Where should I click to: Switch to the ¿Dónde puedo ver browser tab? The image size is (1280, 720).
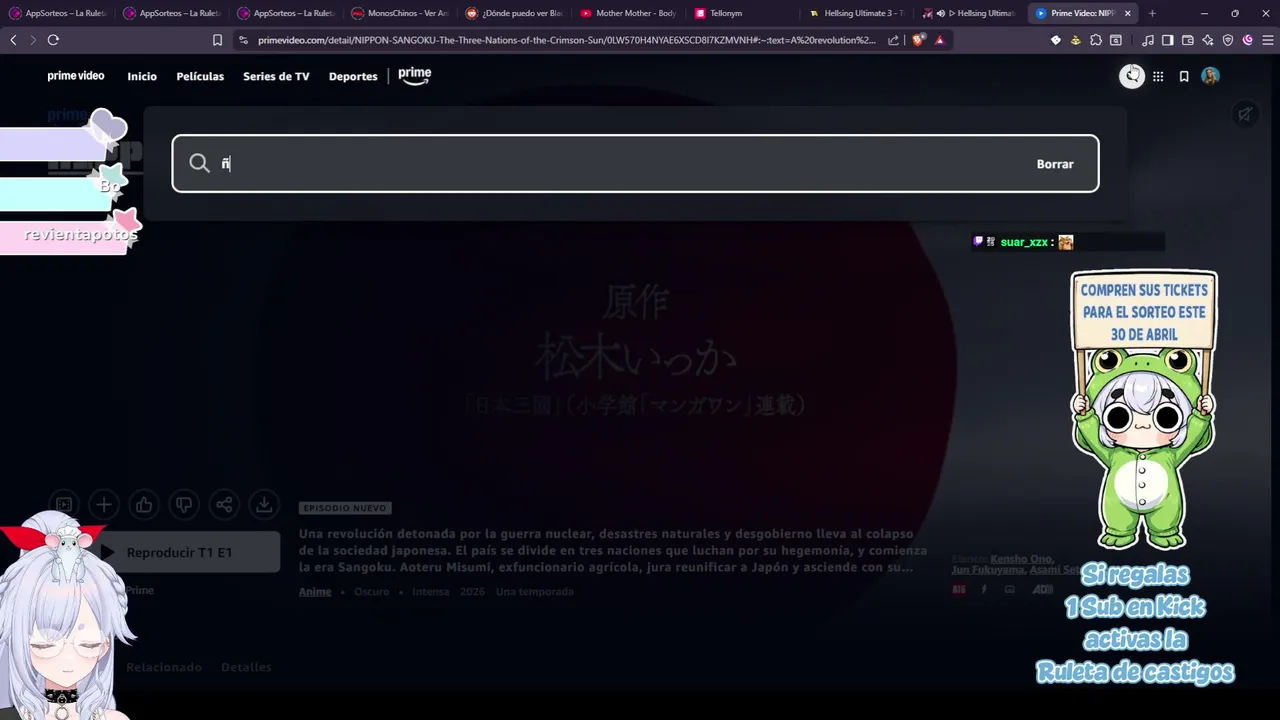[514, 13]
